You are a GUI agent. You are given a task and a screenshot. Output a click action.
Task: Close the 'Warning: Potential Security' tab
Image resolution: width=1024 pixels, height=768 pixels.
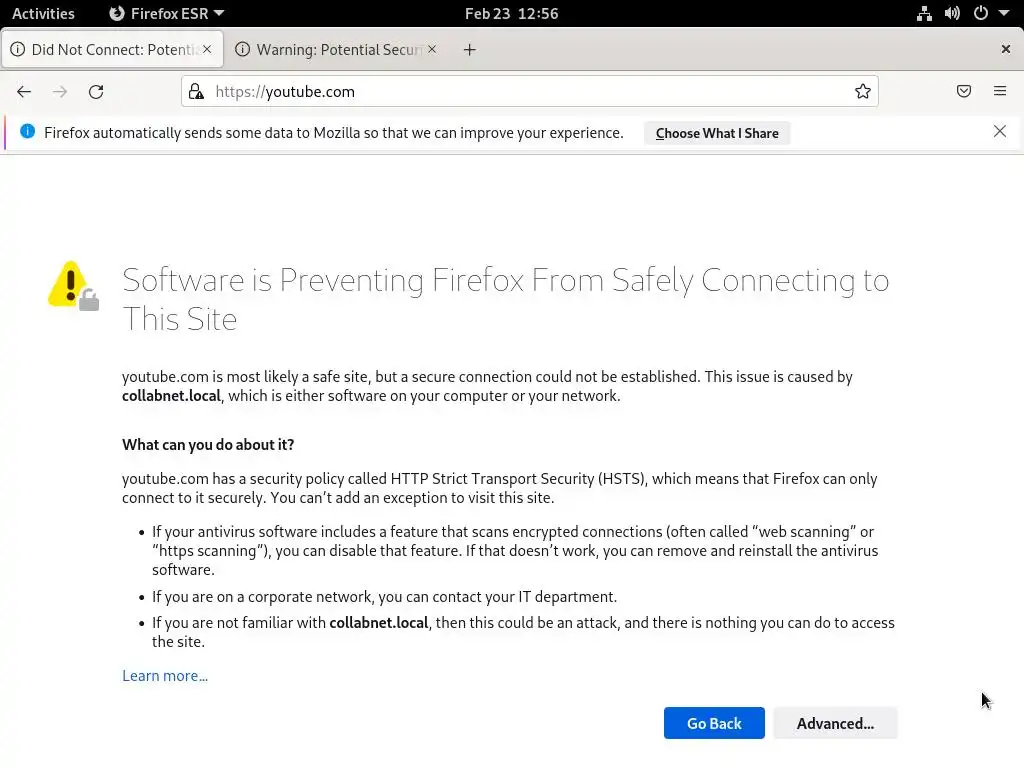tap(432, 48)
